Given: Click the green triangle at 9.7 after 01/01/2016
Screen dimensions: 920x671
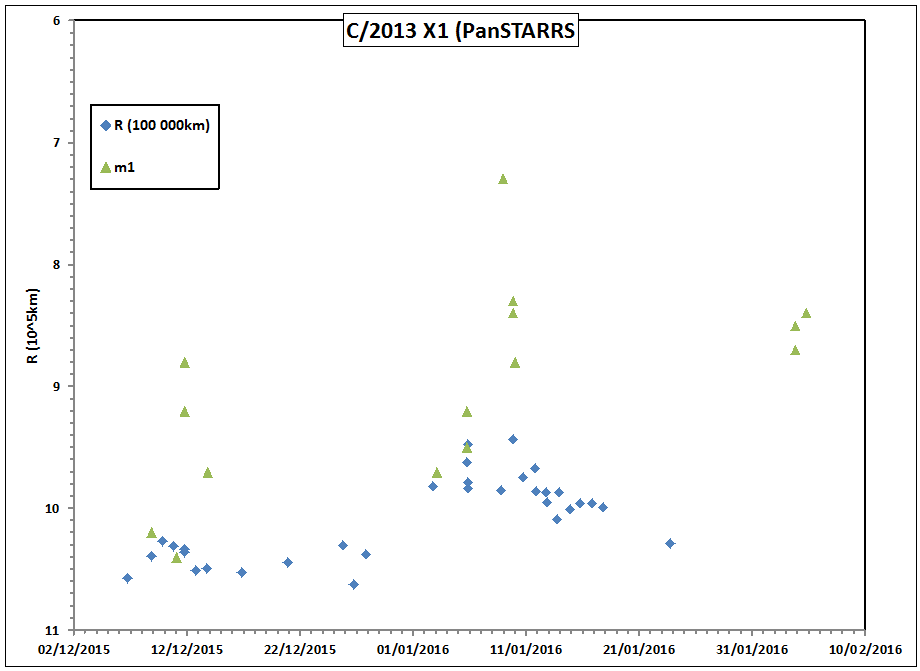Looking at the screenshot, I should (x=437, y=473).
